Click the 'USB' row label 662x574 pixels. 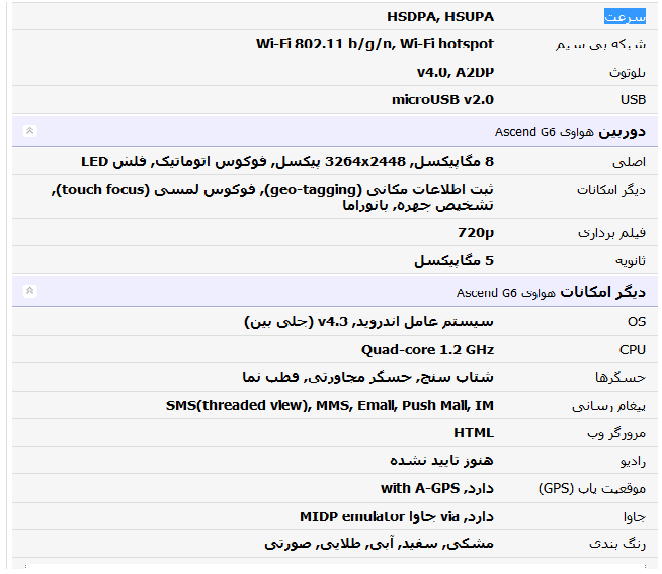pos(633,100)
